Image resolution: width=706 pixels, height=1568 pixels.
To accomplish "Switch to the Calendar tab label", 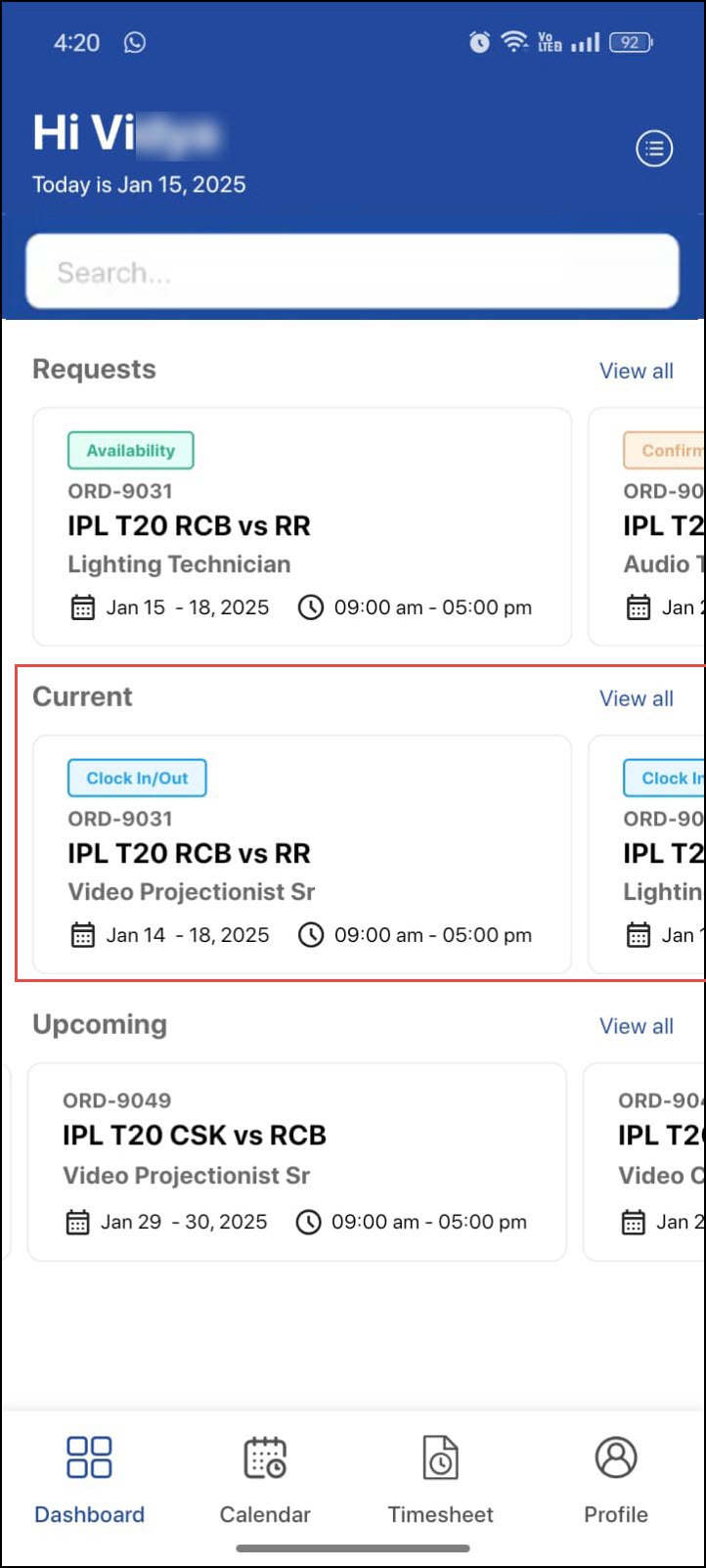I will point(265,1514).
